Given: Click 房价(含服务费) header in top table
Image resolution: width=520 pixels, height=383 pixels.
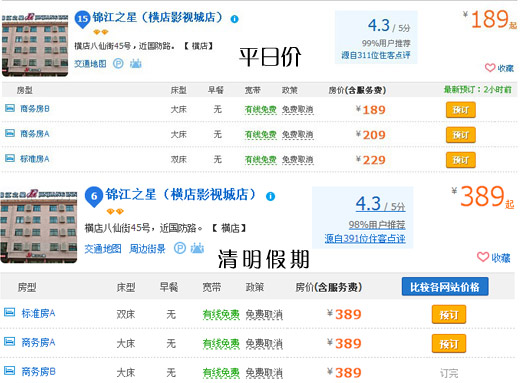Looking at the screenshot, I should click(x=357, y=90).
